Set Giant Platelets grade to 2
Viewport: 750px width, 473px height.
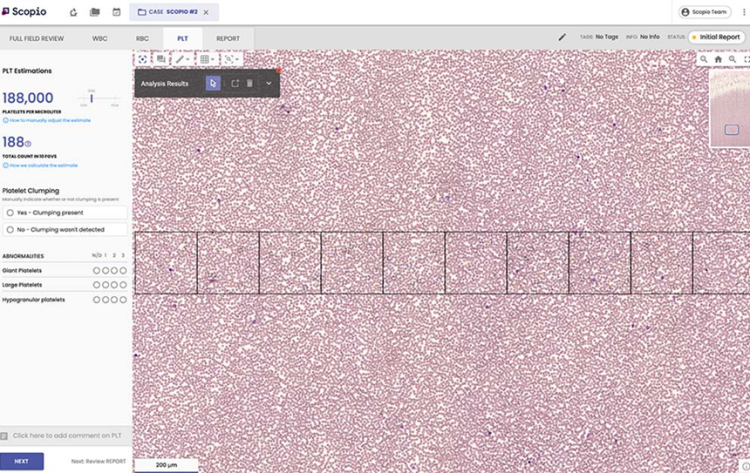[x=114, y=271]
